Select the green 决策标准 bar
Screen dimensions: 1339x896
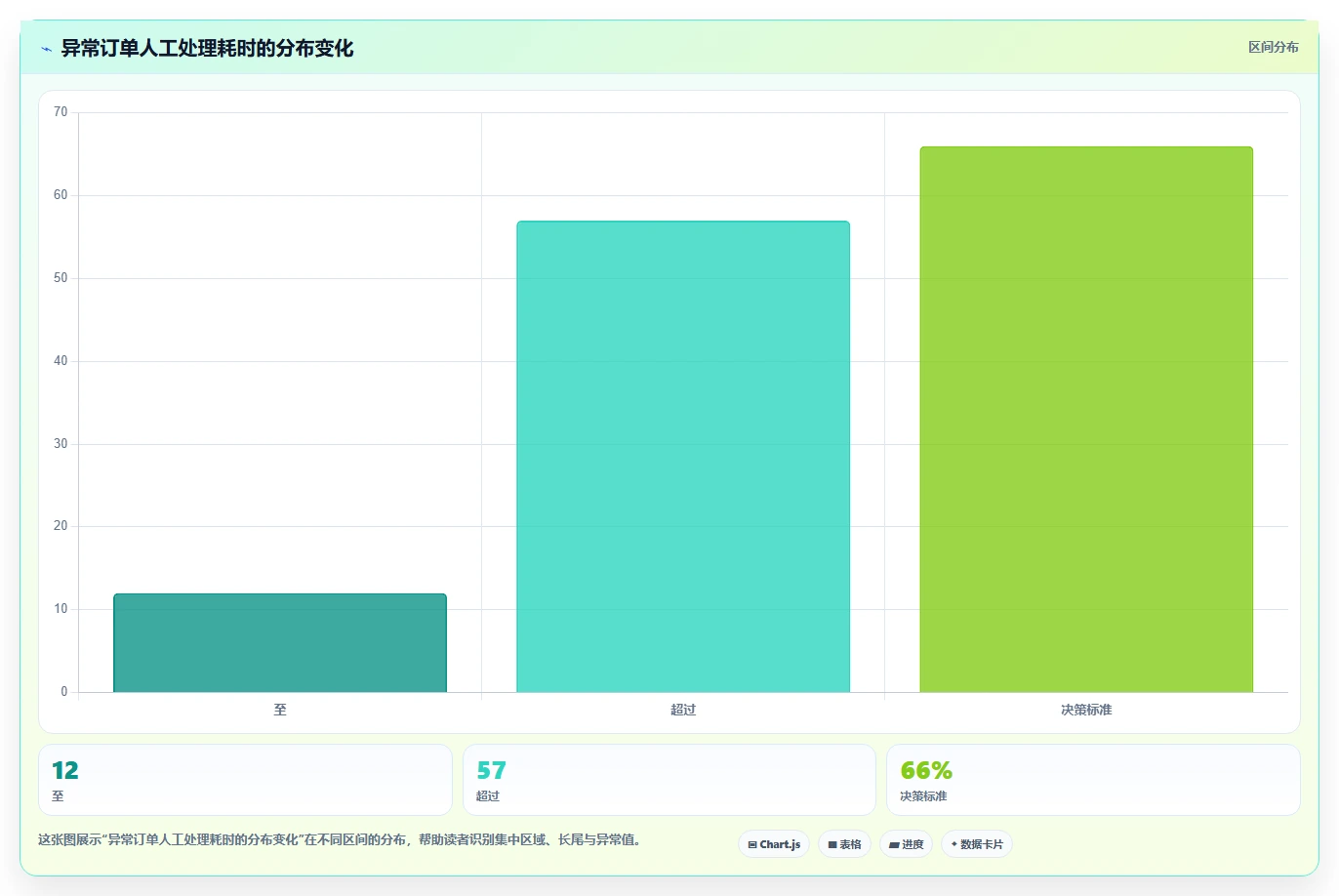click(x=1086, y=420)
